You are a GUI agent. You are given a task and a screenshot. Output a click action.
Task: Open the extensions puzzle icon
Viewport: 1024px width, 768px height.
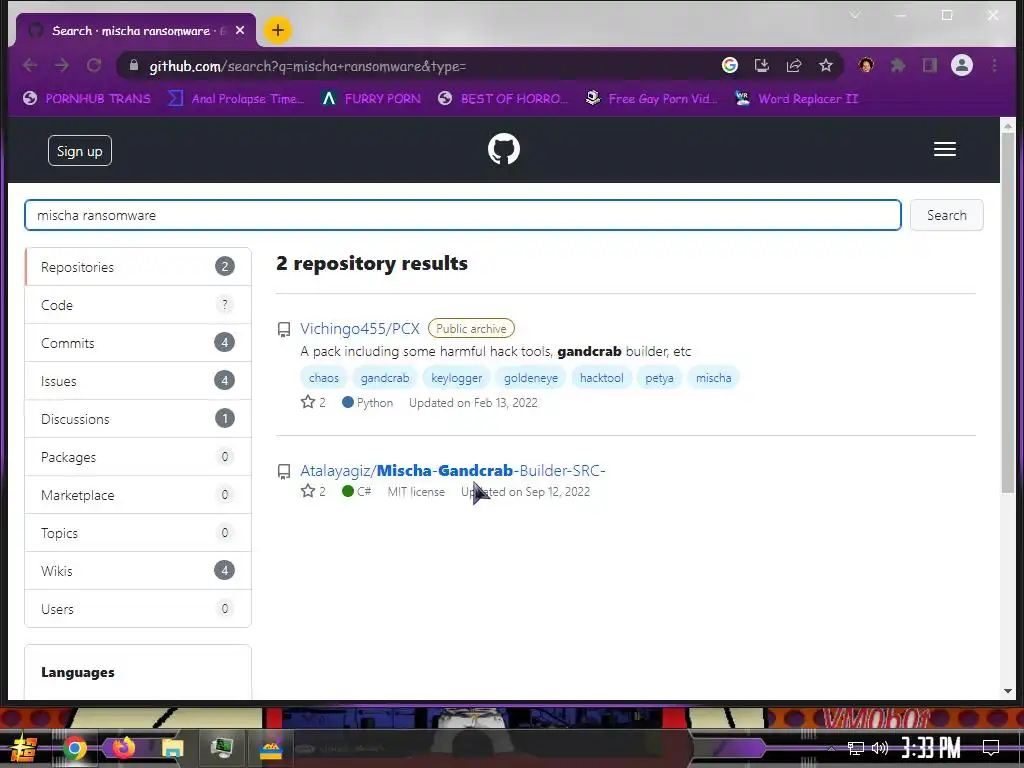(x=898, y=65)
